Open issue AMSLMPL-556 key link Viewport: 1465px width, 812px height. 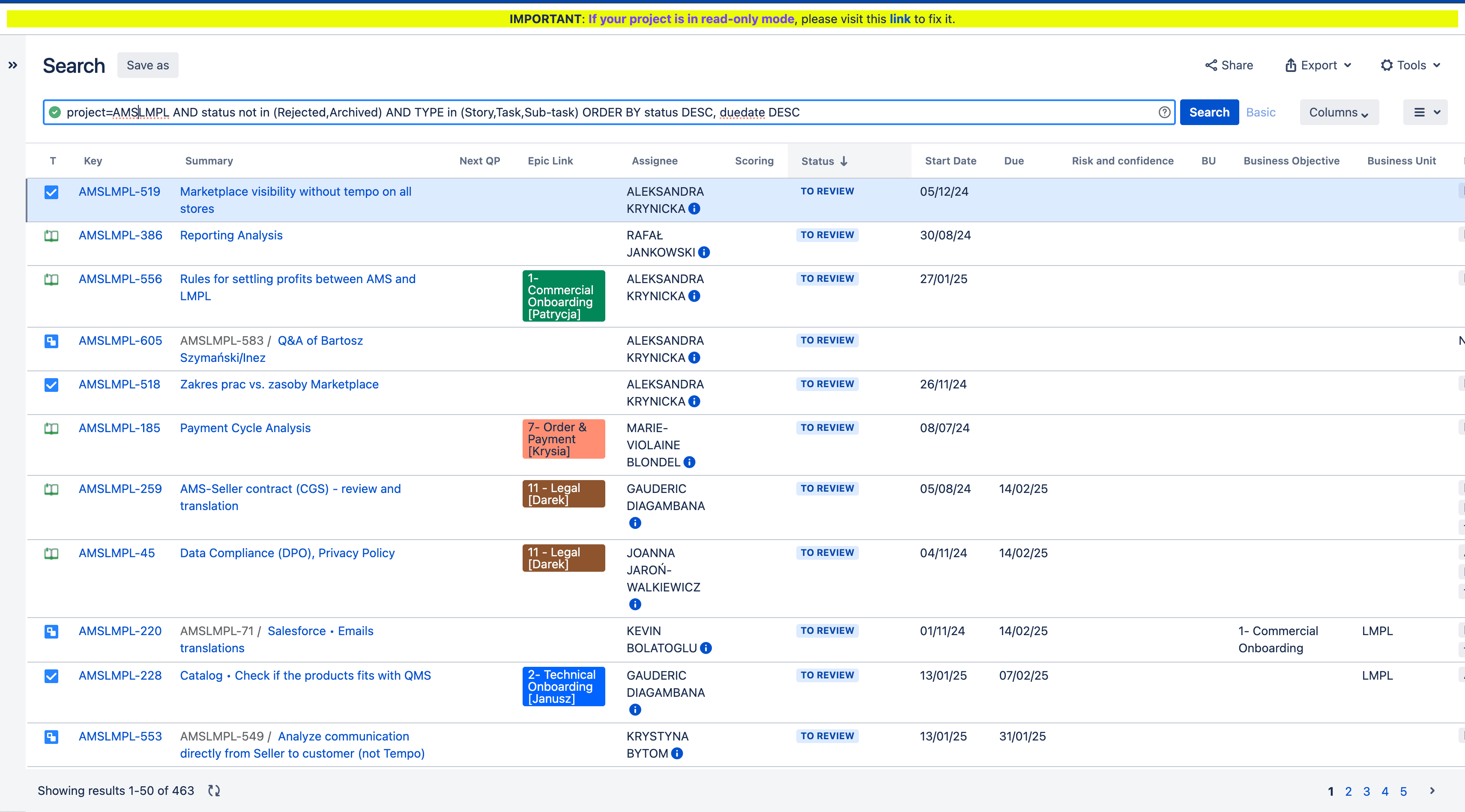coord(120,279)
